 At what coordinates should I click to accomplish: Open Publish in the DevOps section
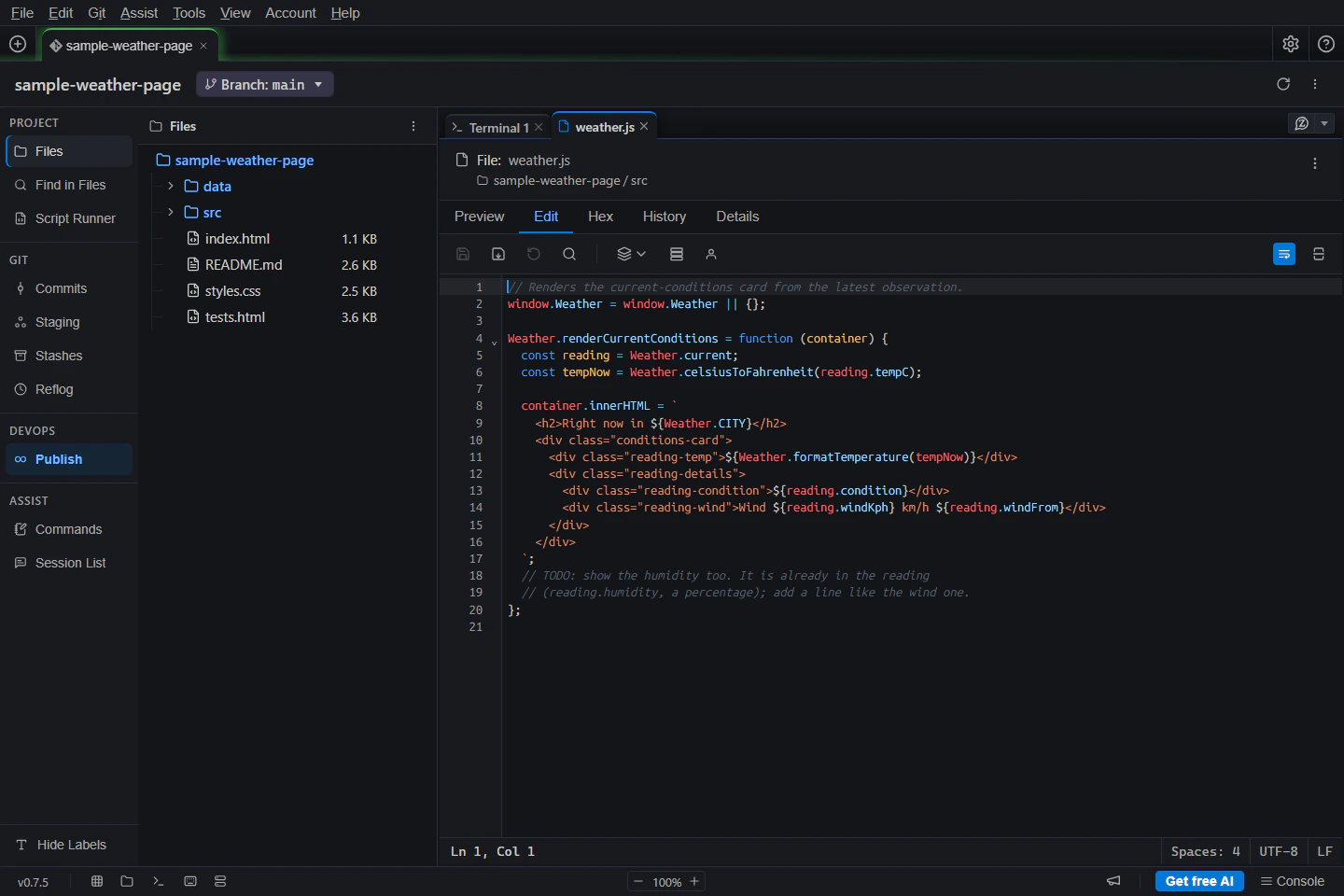pyautogui.click(x=70, y=459)
